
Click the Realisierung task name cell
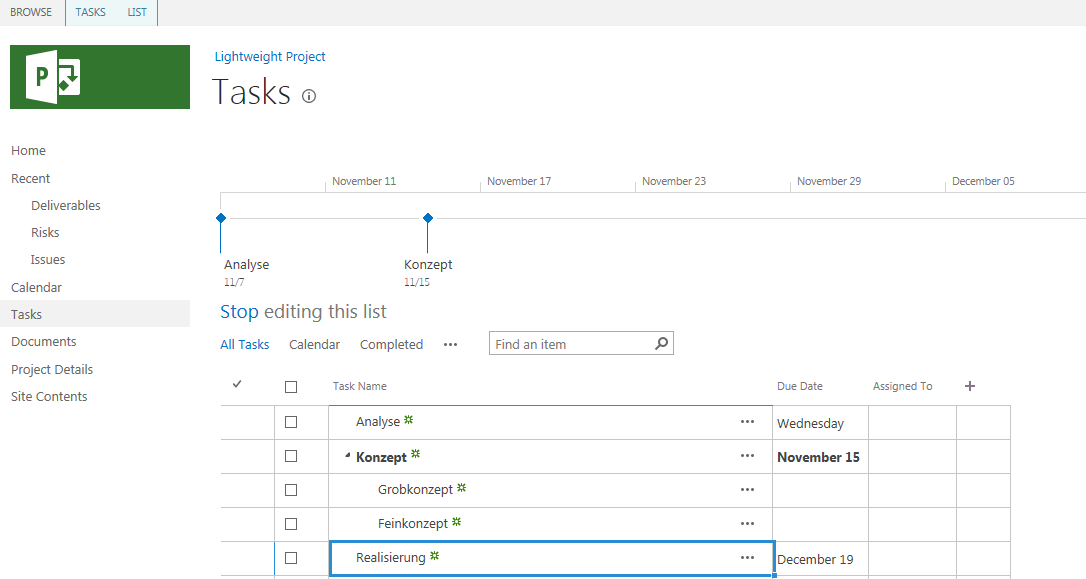(x=552, y=558)
